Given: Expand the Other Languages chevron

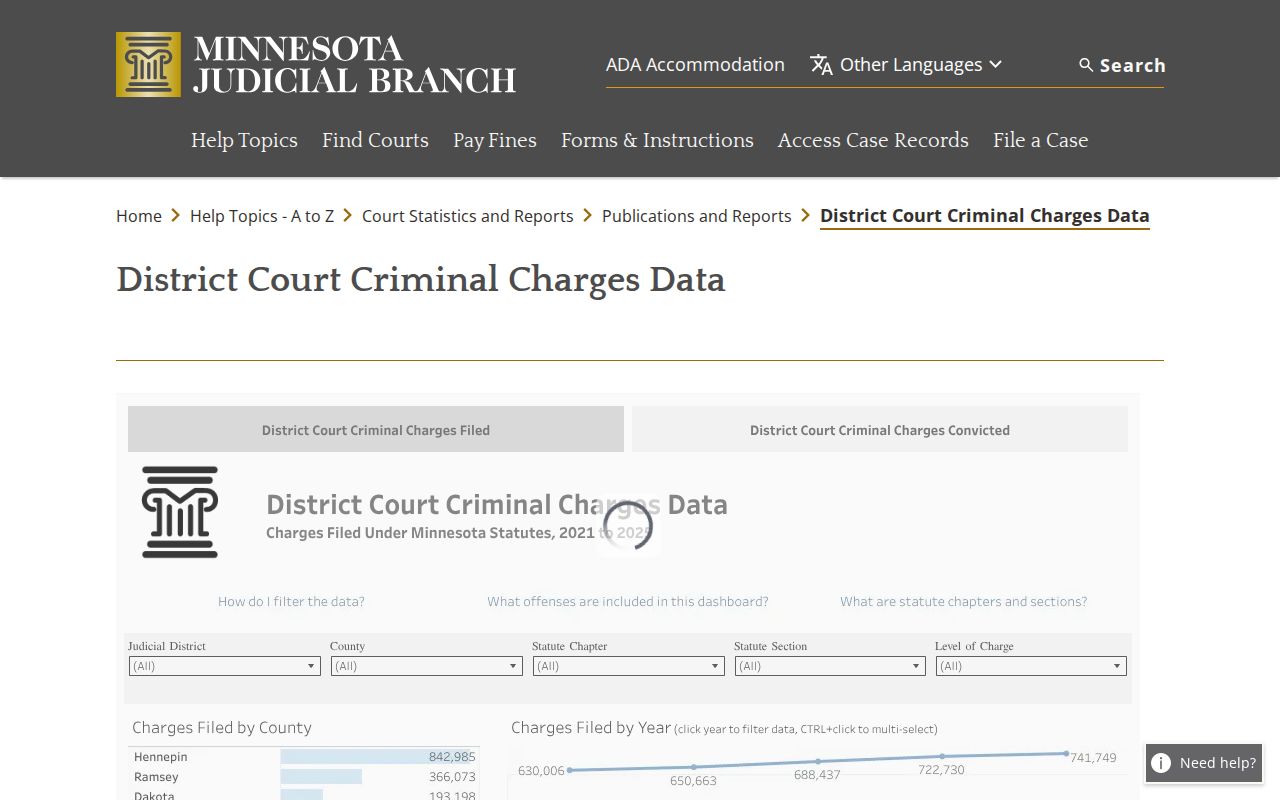Looking at the screenshot, I should [995, 64].
